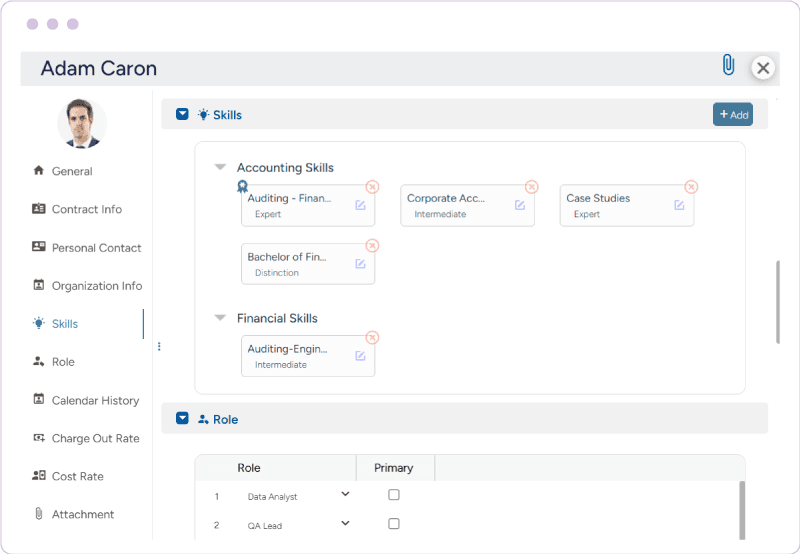Open Charge Out Rate section
This screenshot has height=554, width=800.
95,438
